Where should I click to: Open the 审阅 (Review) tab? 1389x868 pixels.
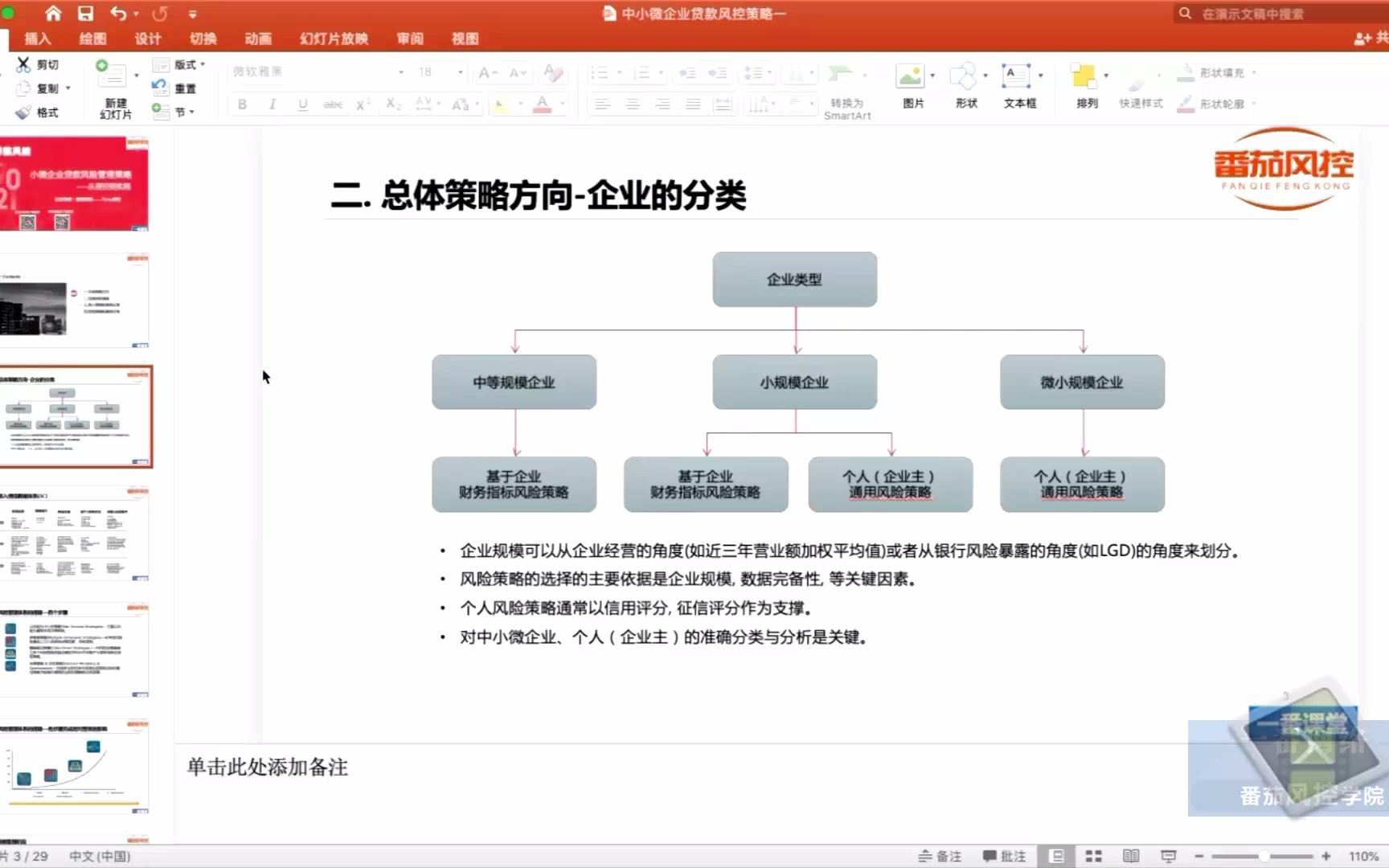click(410, 39)
